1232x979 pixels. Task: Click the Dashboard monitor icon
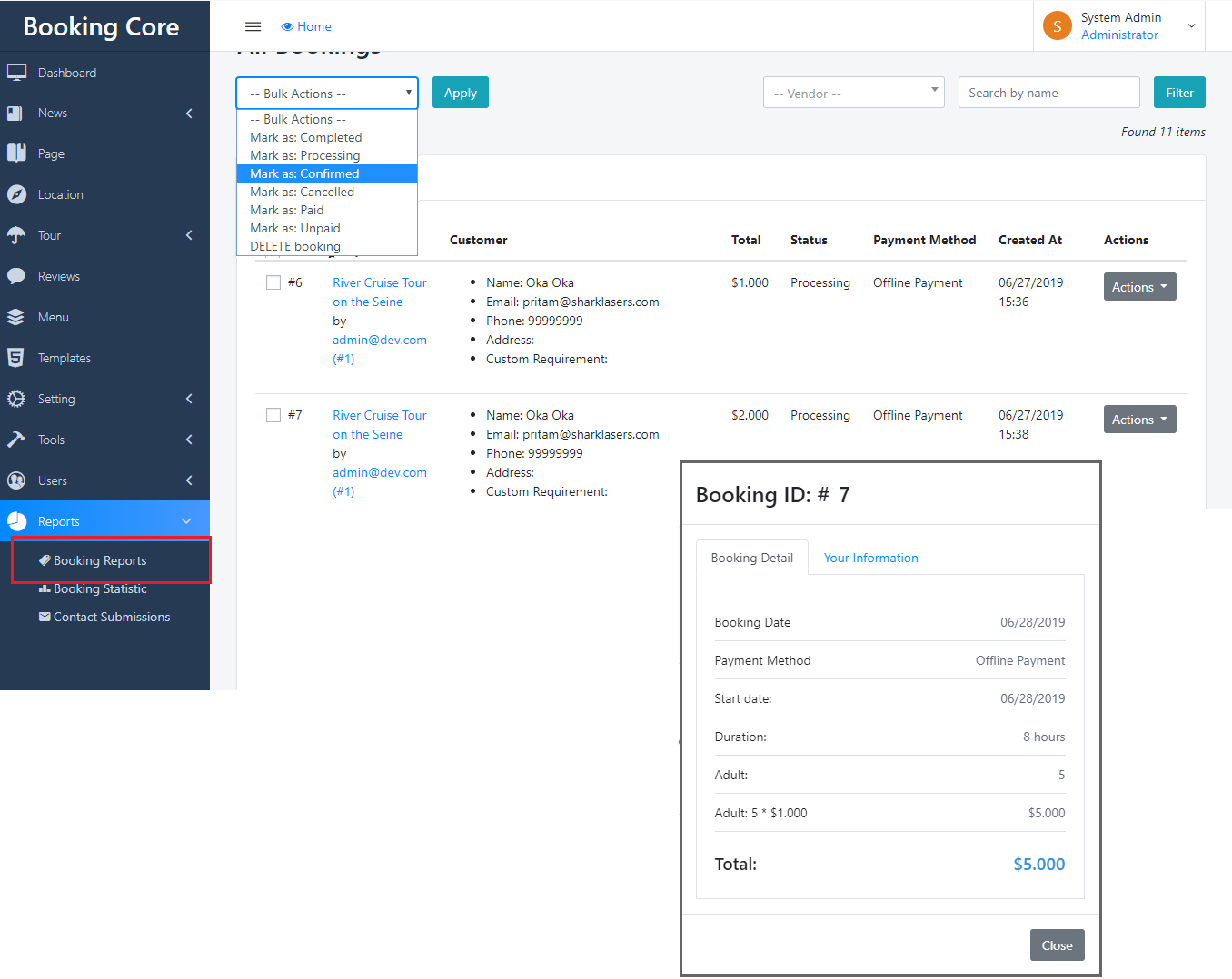[16, 73]
